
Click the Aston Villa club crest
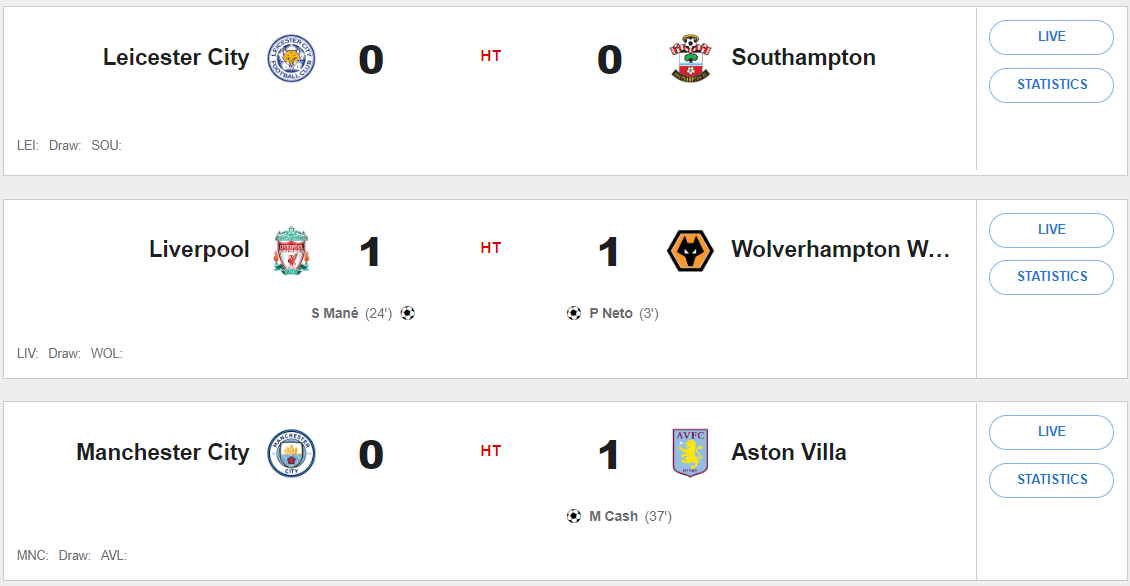tap(690, 453)
